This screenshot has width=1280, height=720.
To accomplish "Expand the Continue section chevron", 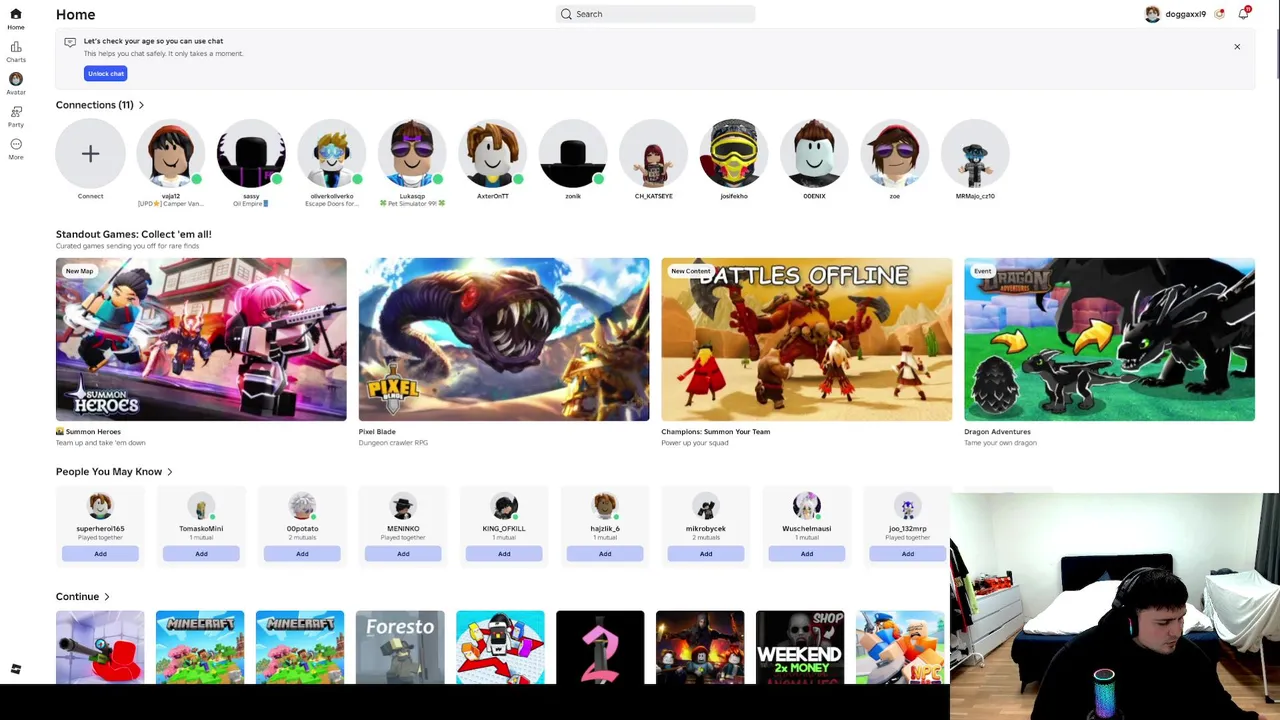I will click(107, 597).
